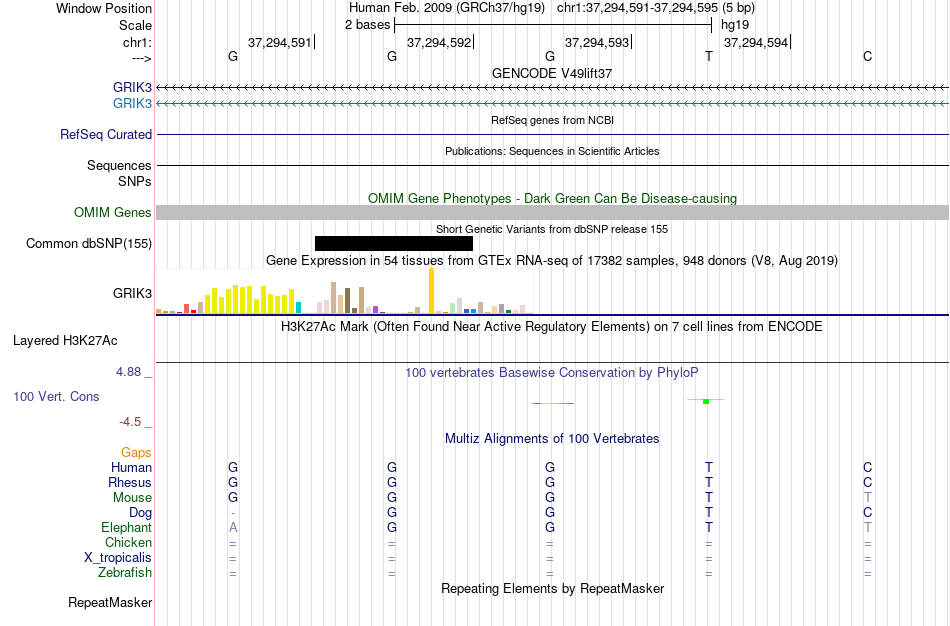Click the Mouse faded T base in alignment
The width and height of the screenshot is (950, 626).
tap(868, 498)
